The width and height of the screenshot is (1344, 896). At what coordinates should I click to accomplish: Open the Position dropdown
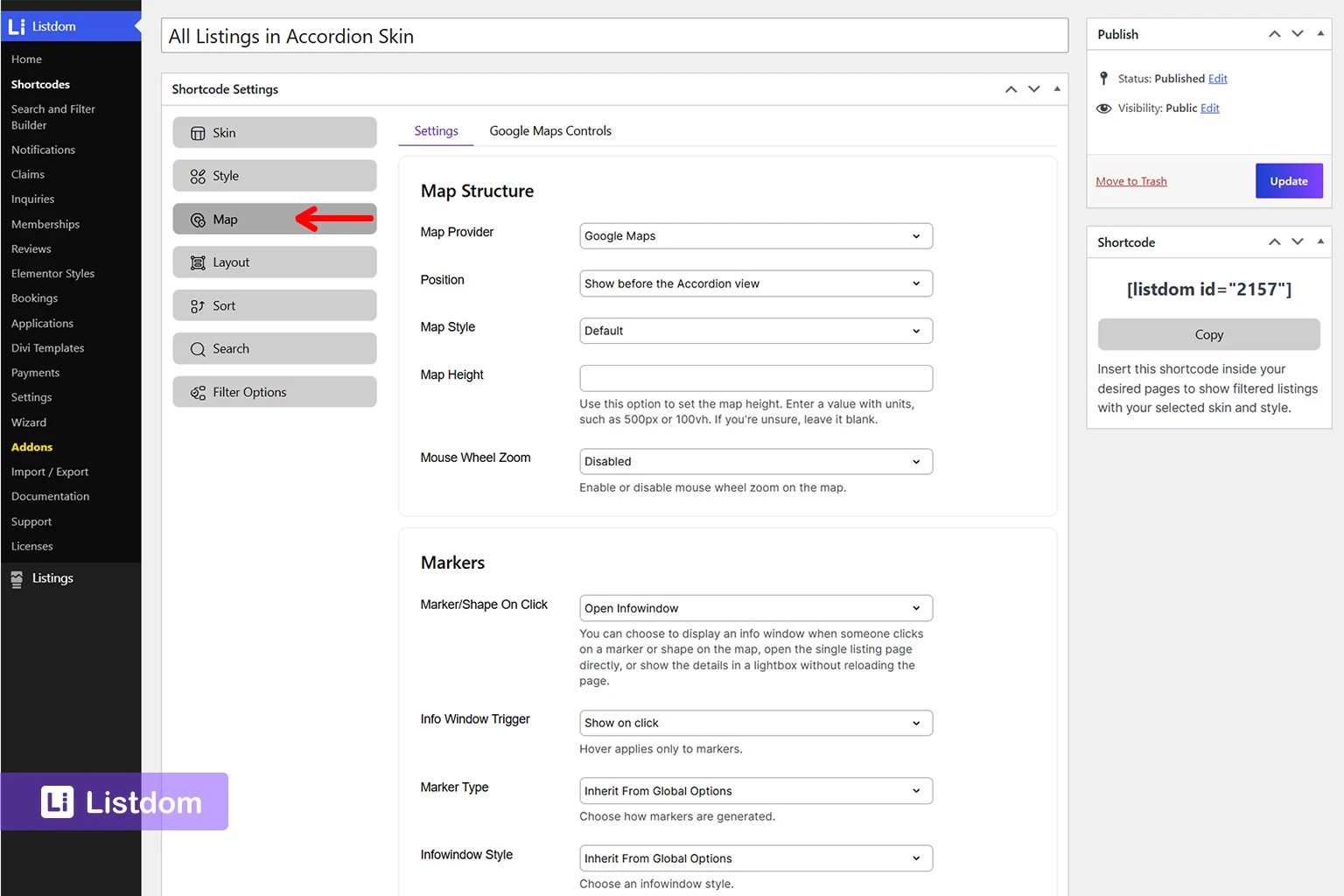[x=756, y=283]
